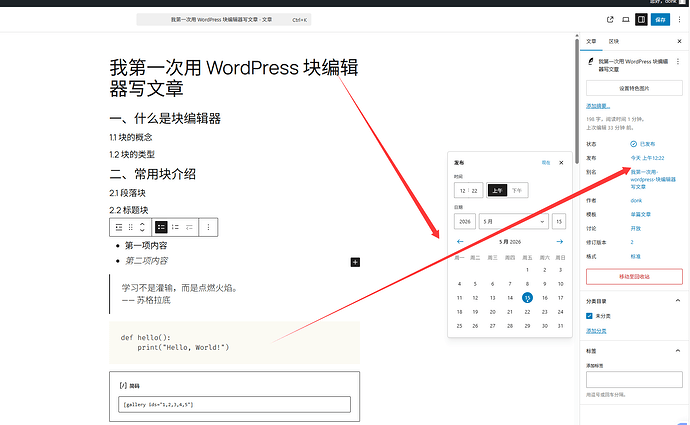Go to next month in calendar
Viewport: 690px width, 425px height.
(x=560, y=242)
